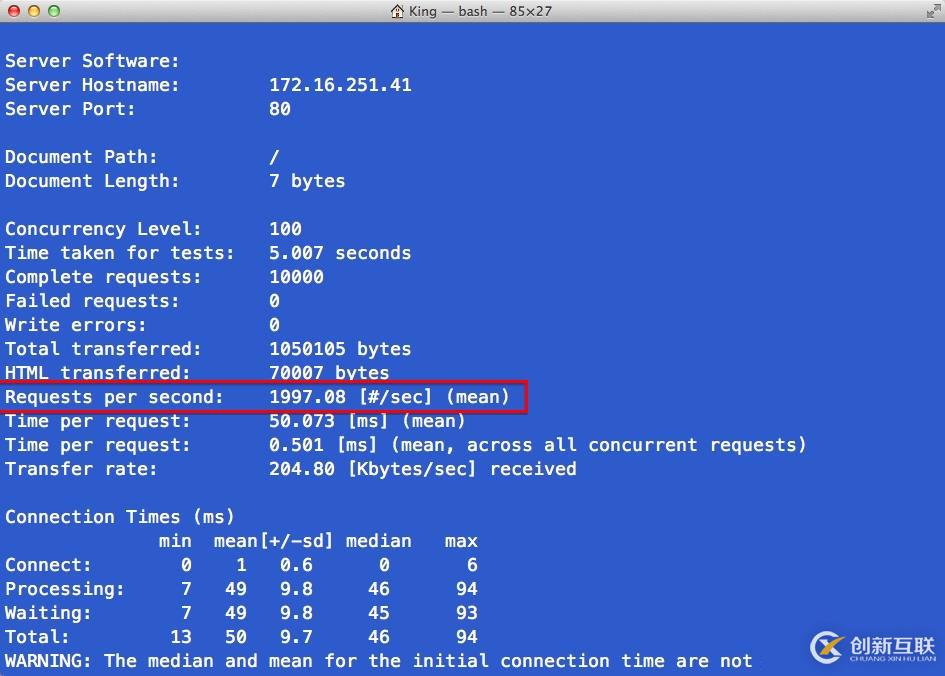Click the 'Total transferred:' label

click(103, 349)
